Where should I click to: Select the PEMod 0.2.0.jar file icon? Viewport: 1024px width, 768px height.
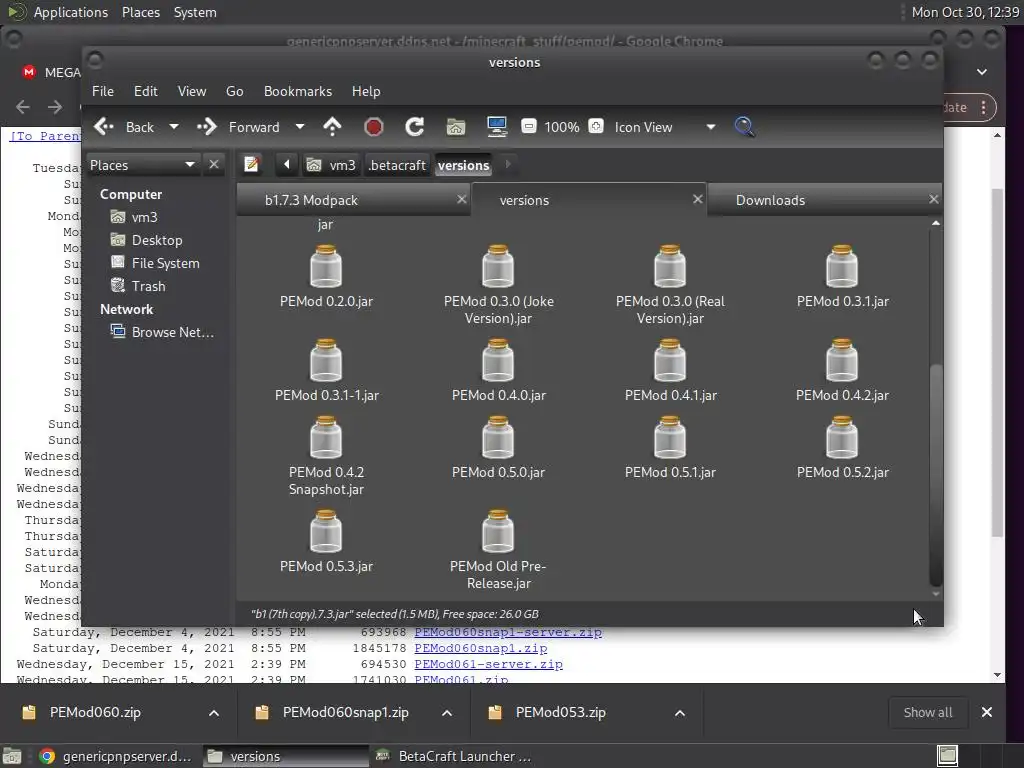326,266
